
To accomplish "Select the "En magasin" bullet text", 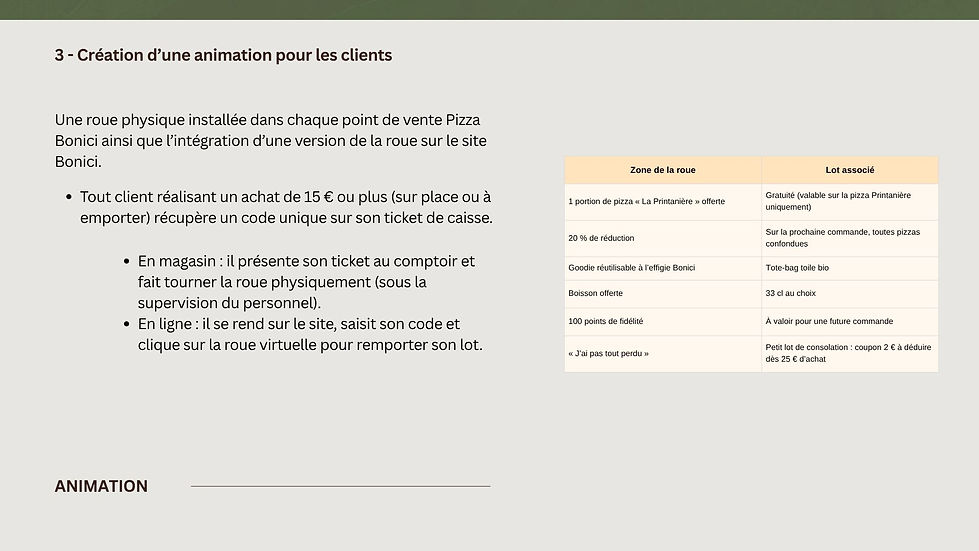I will point(306,281).
